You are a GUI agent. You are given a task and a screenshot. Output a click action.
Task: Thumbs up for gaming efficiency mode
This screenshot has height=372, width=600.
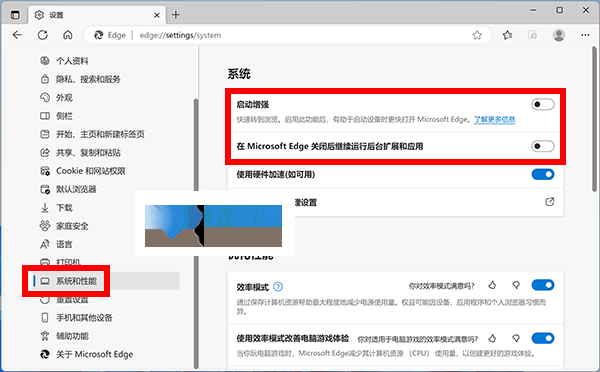click(492, 338)
